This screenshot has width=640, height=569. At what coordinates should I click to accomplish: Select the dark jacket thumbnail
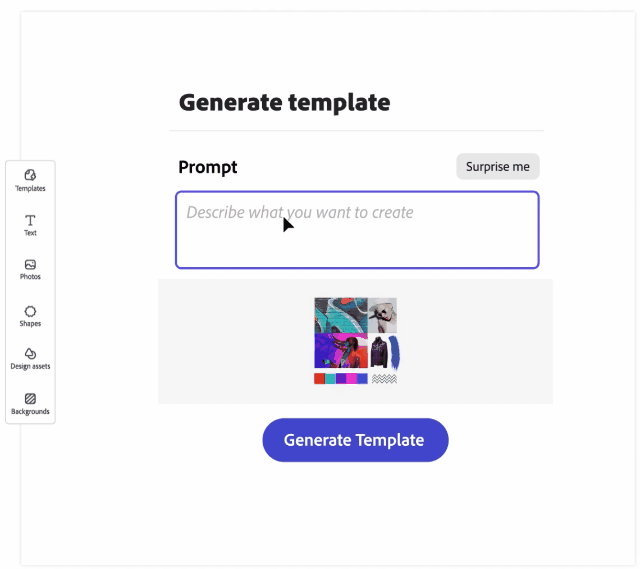point(379,352)
